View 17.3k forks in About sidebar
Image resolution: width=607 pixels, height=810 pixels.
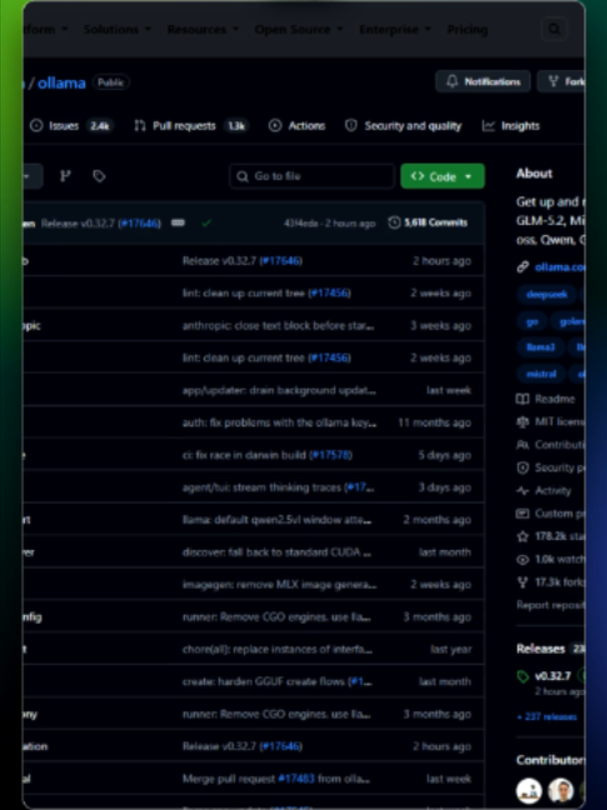pyautogui.click(x=551, y=582)
